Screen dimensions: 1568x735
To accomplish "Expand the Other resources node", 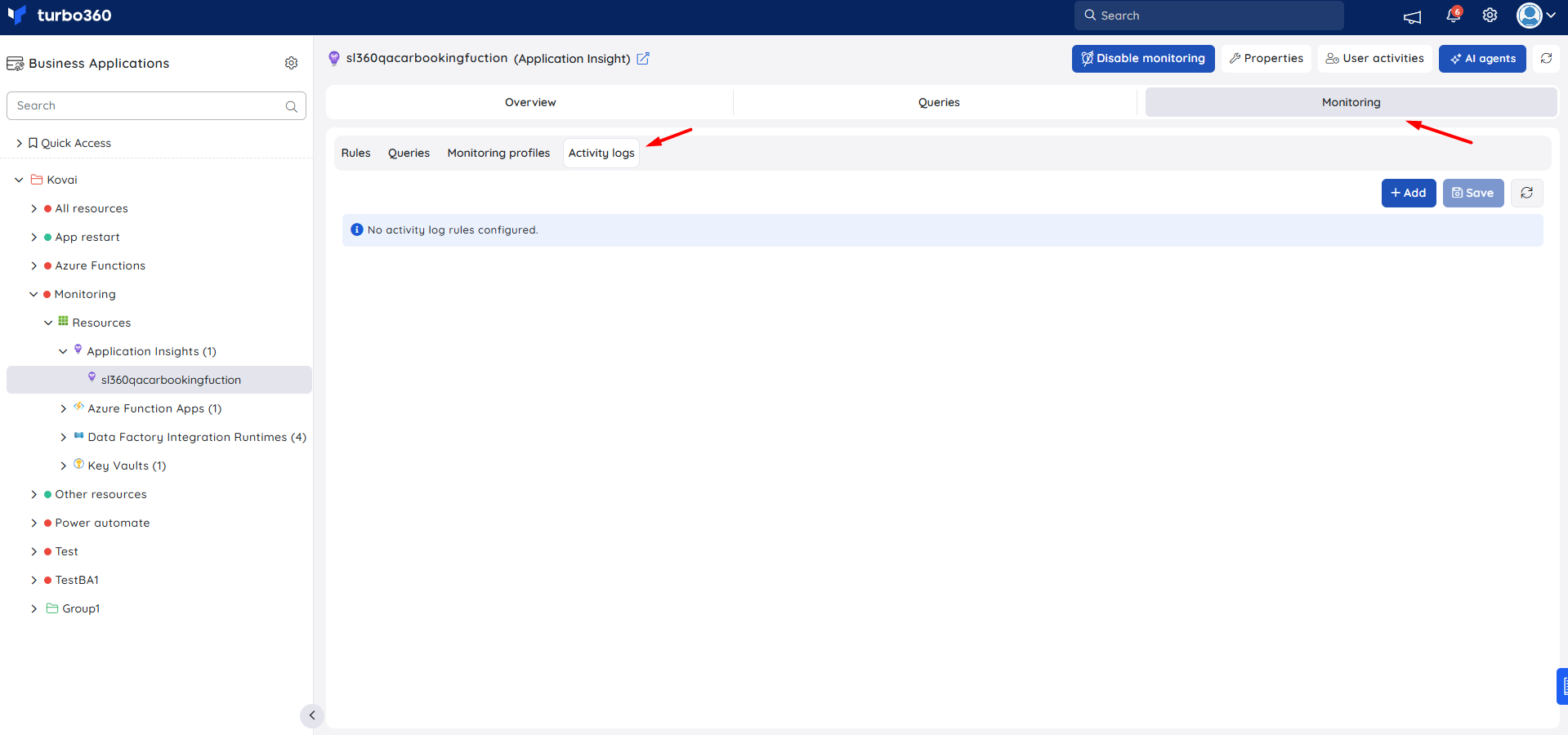I will click(x=34, y=495).
